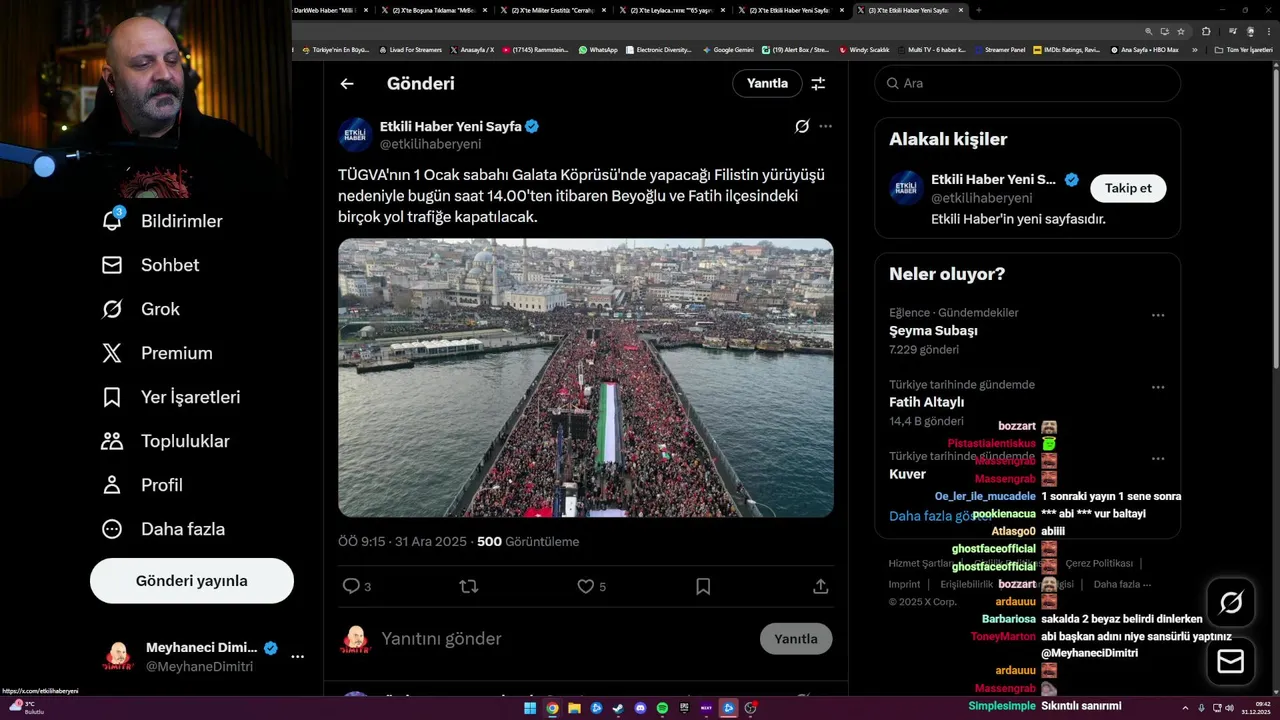Click the Grok icon on the post header
Image resolution: width=1280 pixels, height=720 pixels.
(x=801, y=126)
